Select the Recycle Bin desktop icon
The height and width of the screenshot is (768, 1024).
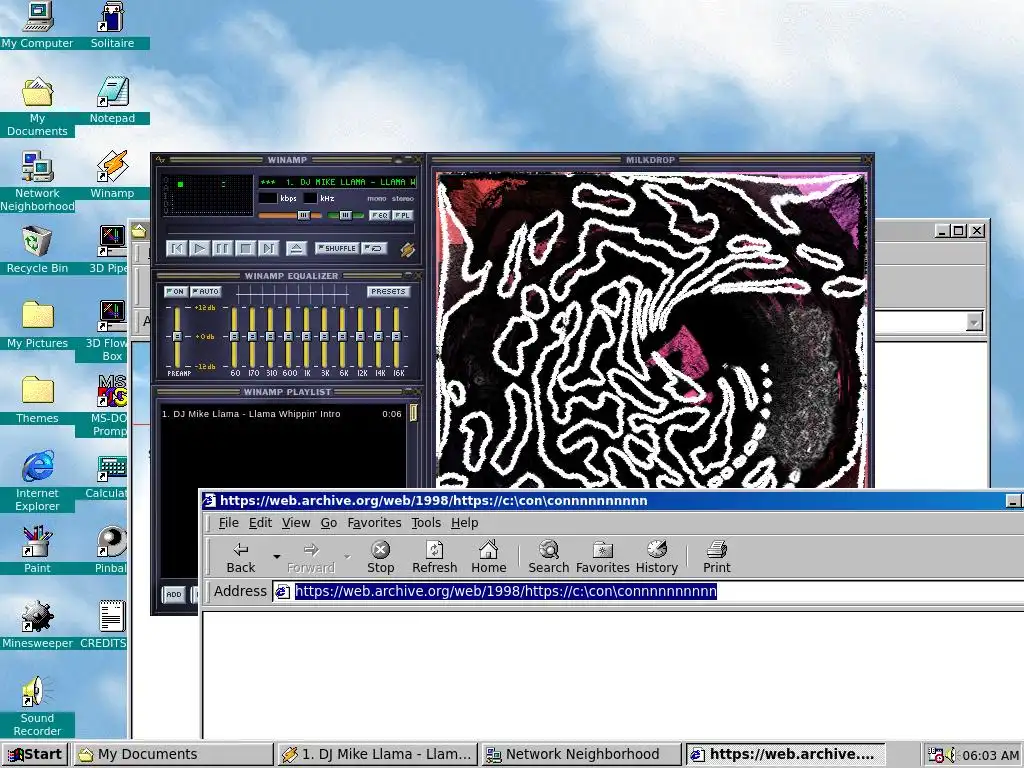point(37,250)
